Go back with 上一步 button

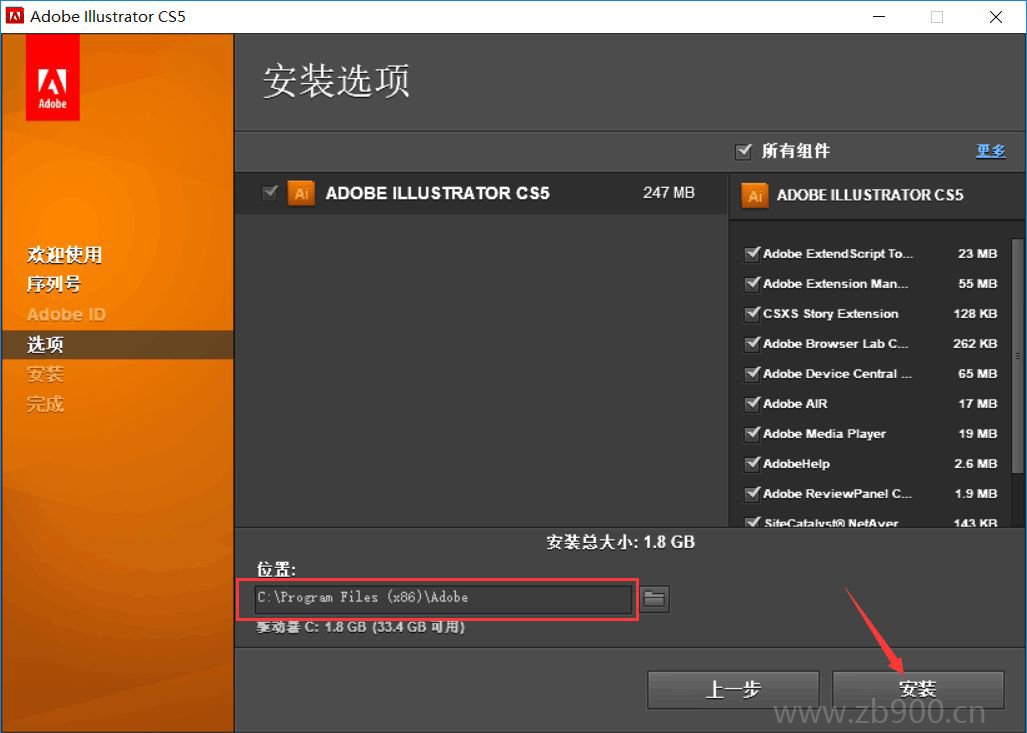733,689
